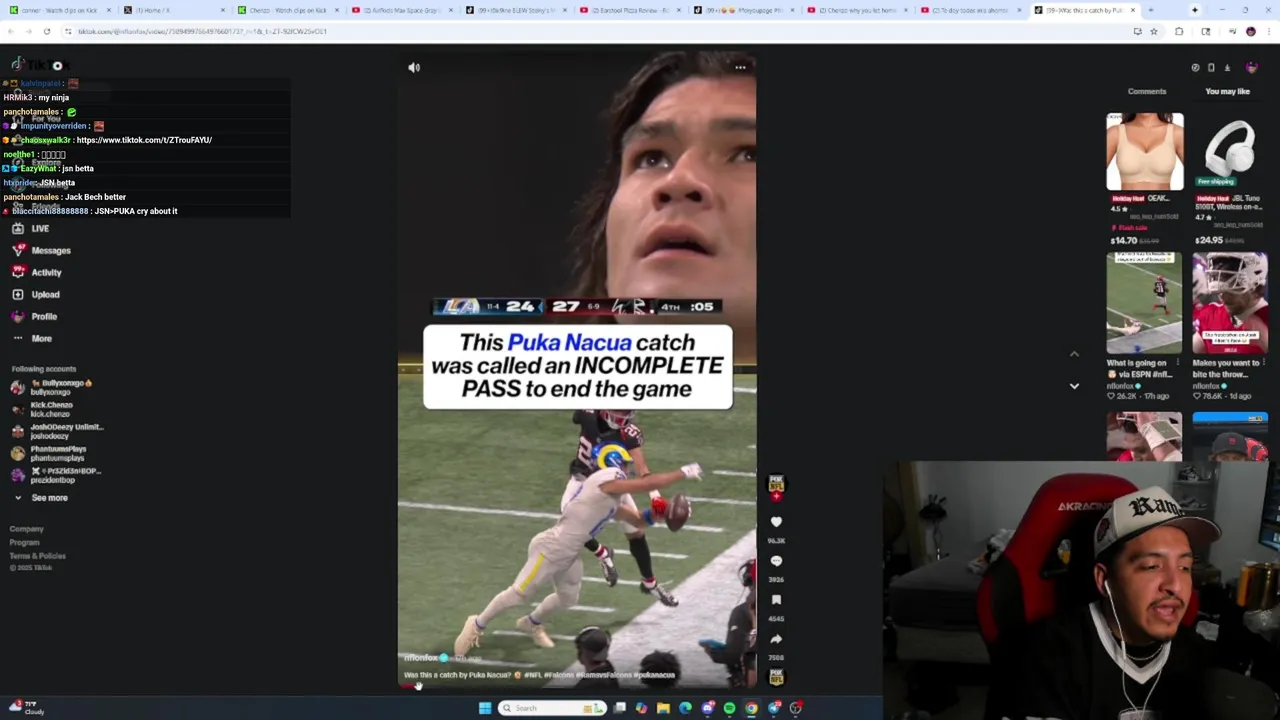Image resolution: width=1280 pixels, height=720 pixels.
Task: Switch to Barstool Pizza Review tab
Action: tap(630, 10)
